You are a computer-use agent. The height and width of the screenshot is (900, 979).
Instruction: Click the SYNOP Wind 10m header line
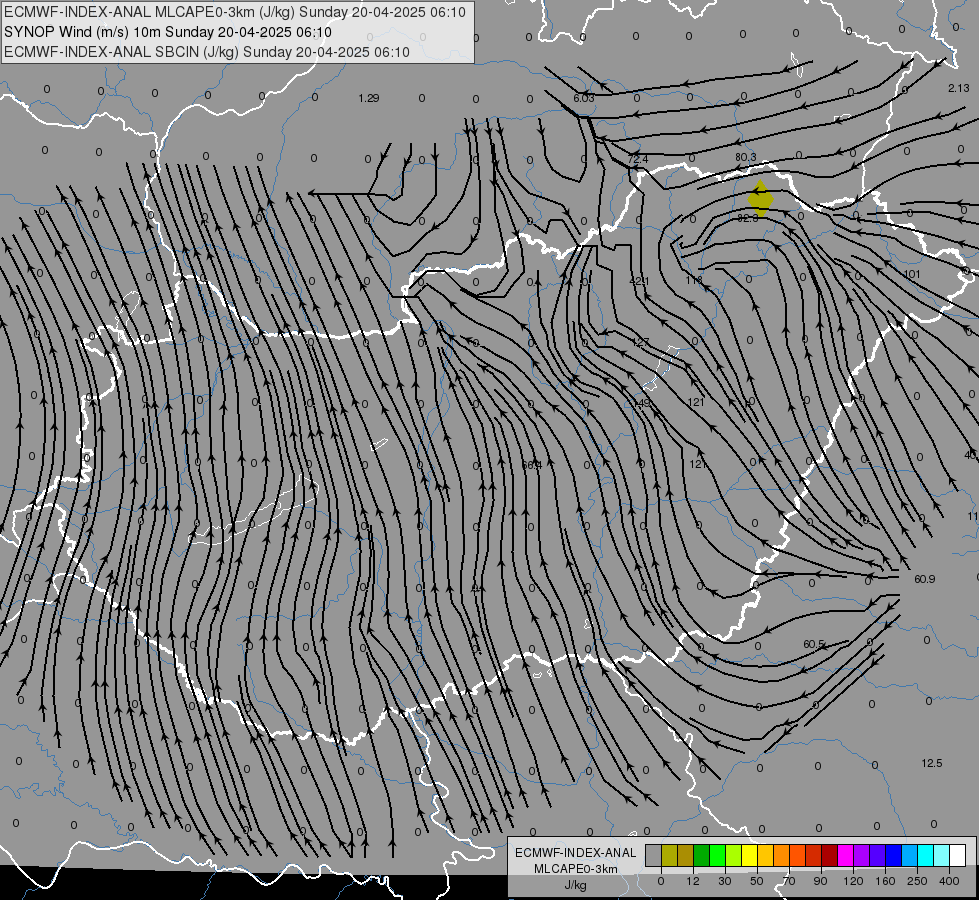pos(168,32)
